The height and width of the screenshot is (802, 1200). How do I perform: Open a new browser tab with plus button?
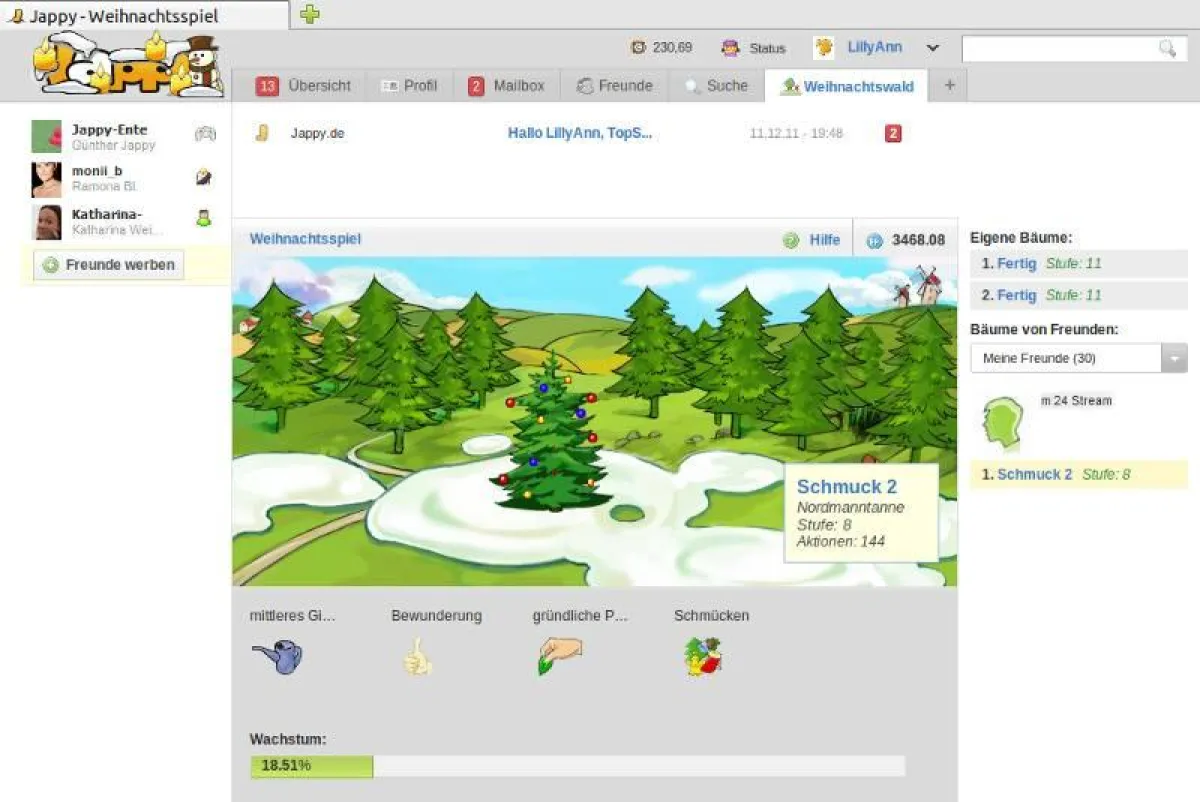pos(309,15)
